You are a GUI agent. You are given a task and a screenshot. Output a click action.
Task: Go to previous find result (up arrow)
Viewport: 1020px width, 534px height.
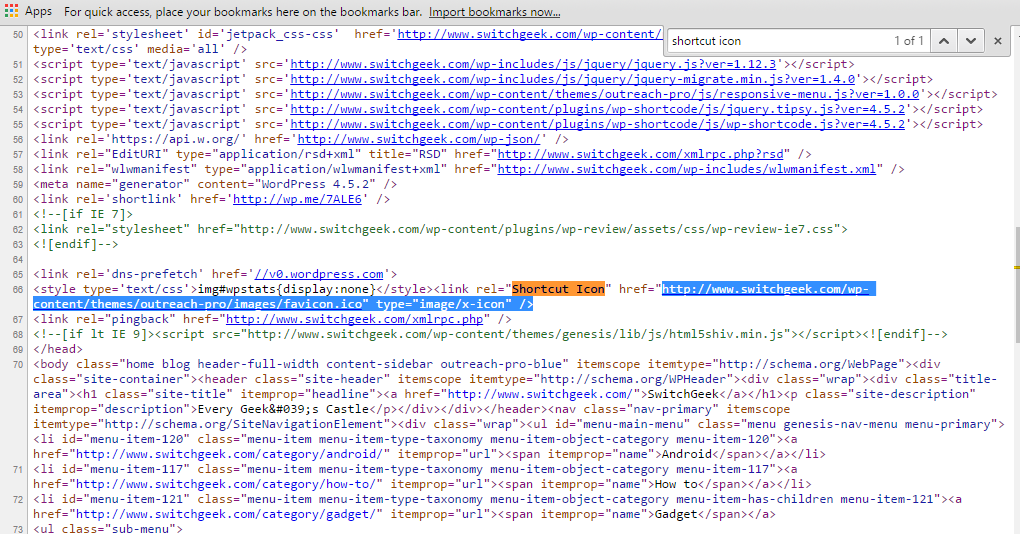coord(944,41)
